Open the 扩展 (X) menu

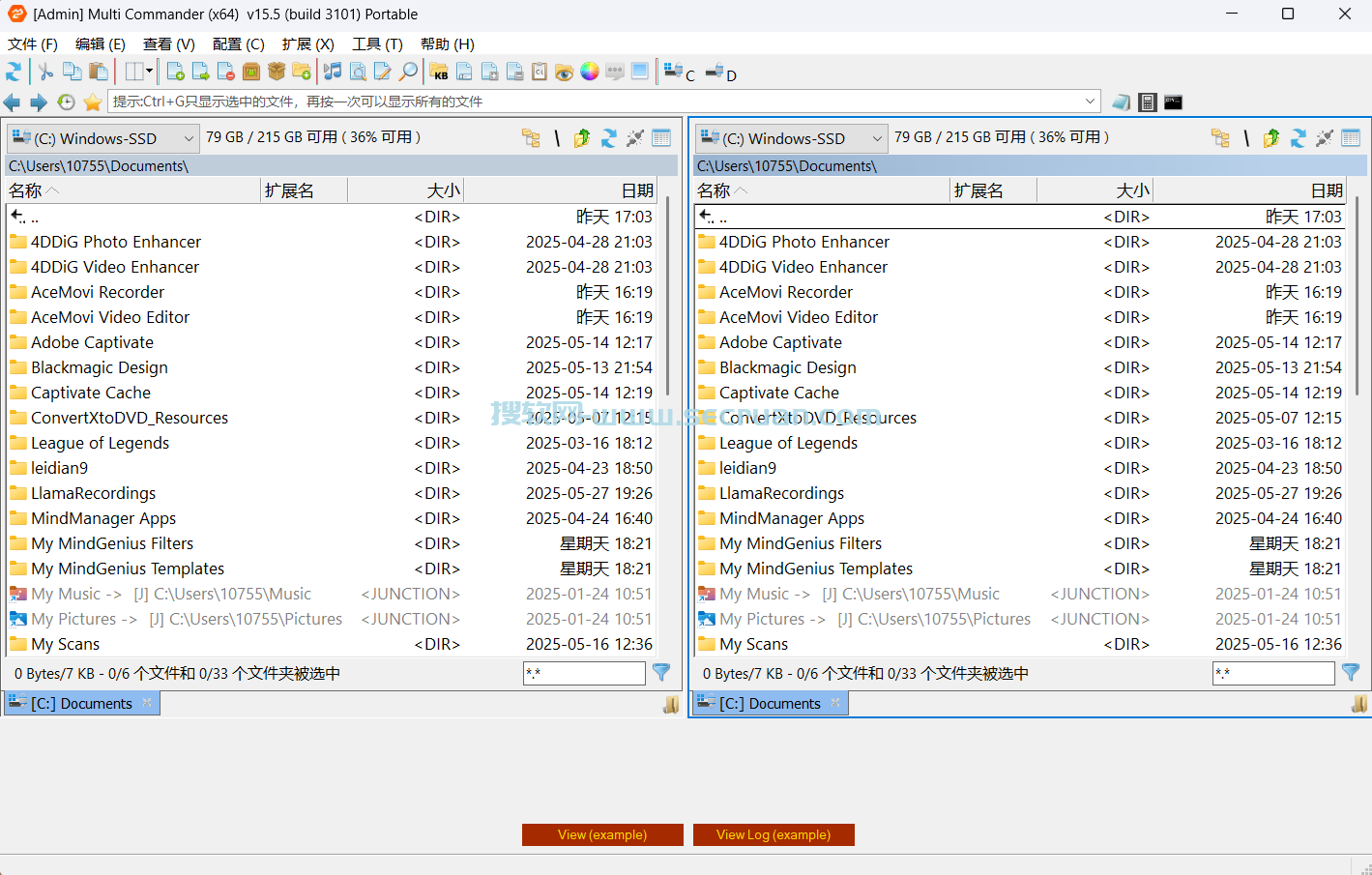coord(308,44)
